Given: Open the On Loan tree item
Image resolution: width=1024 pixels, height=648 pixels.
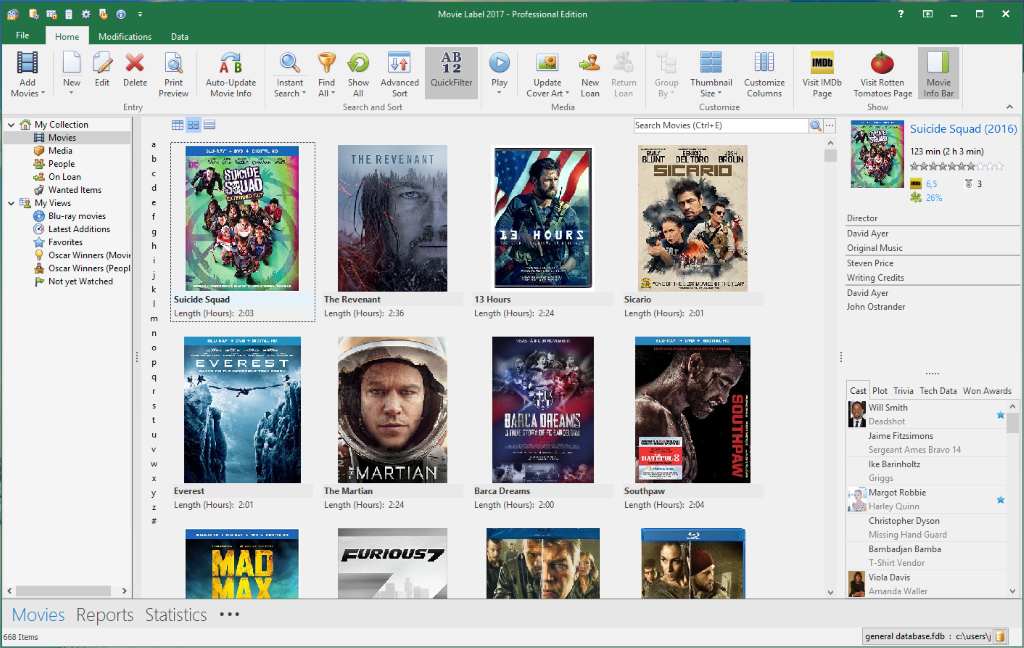Looking at the screenshot, I should [65, 176].
